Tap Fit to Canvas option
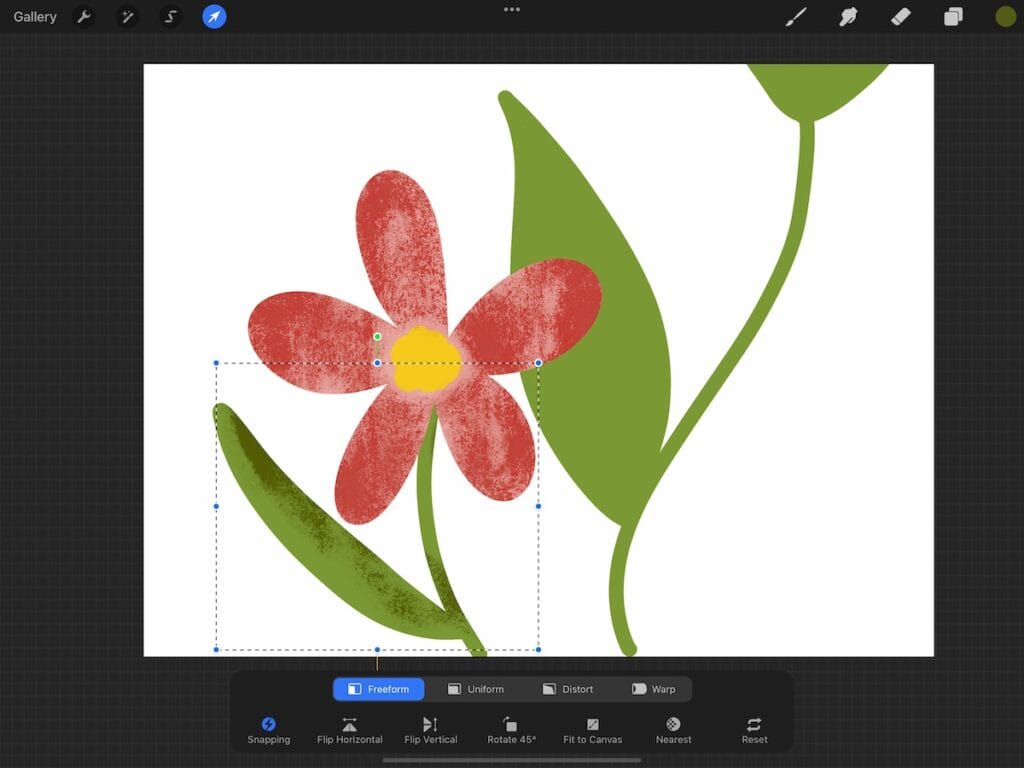The height and width of the screenshot is (768, 1024). tap(592, 728)
